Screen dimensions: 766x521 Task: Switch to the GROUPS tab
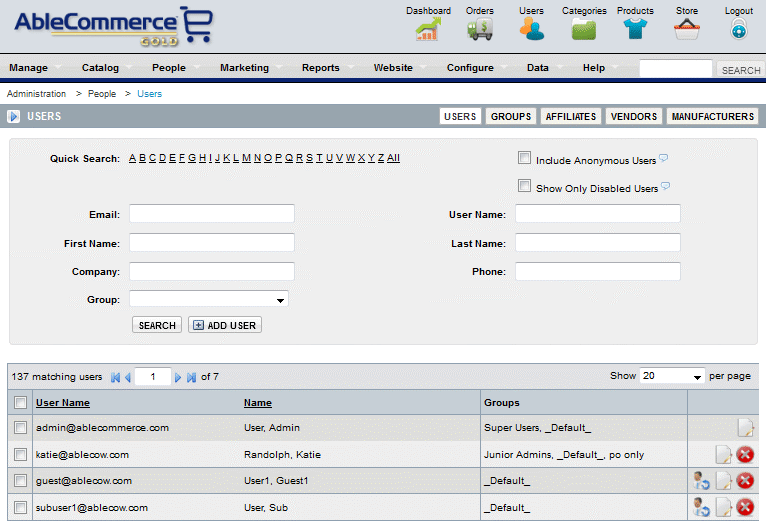[511, 116]
